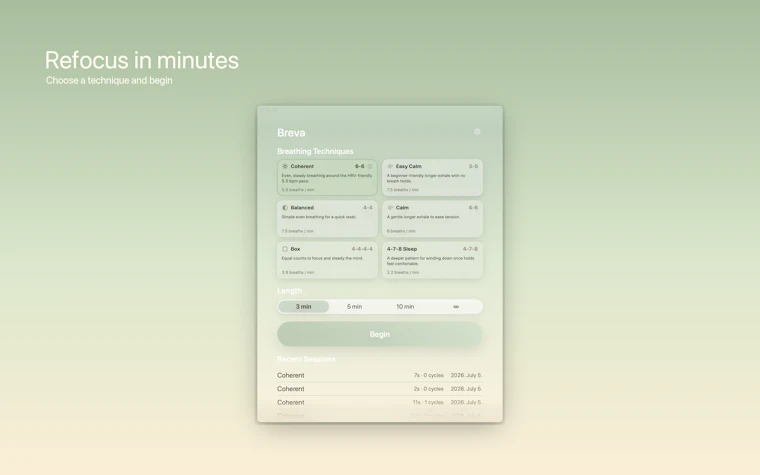Click the sun icon on Coherent card
Image resolution: width=760 pixels, height=475 pixels.
[x=285, y=166]
